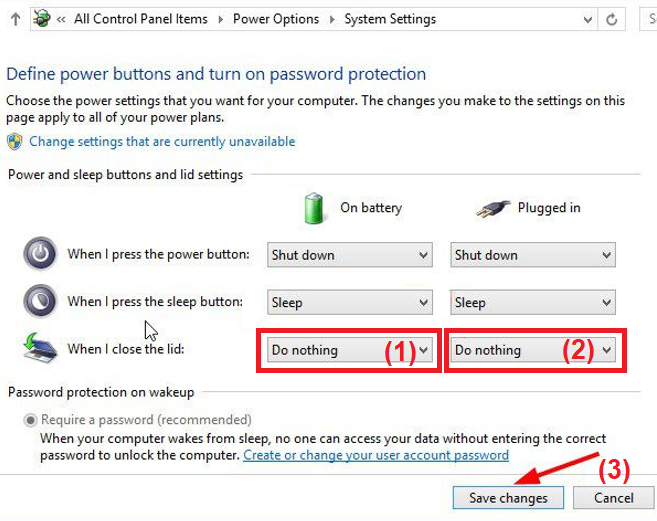Image resolution: width=657 pixels, height=521 pixels.
Task: Expand close lid Plugged in dropdown
Action: [x=532, y=350]
